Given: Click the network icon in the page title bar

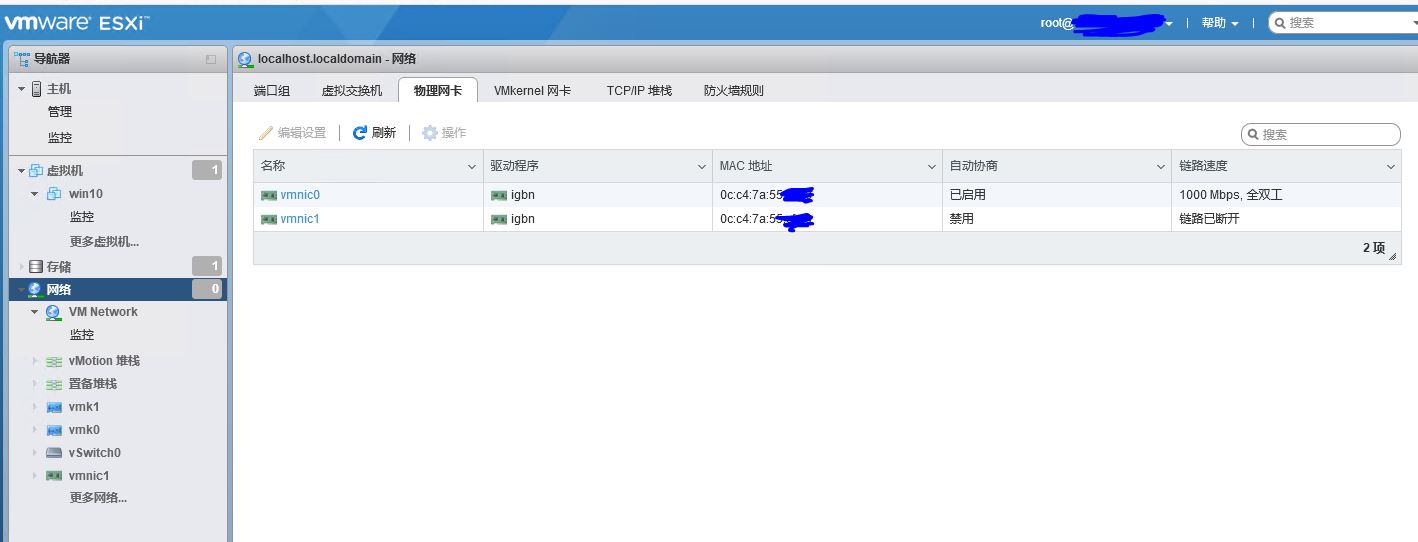Looking at the screenshot, I should tap(246, 59).
